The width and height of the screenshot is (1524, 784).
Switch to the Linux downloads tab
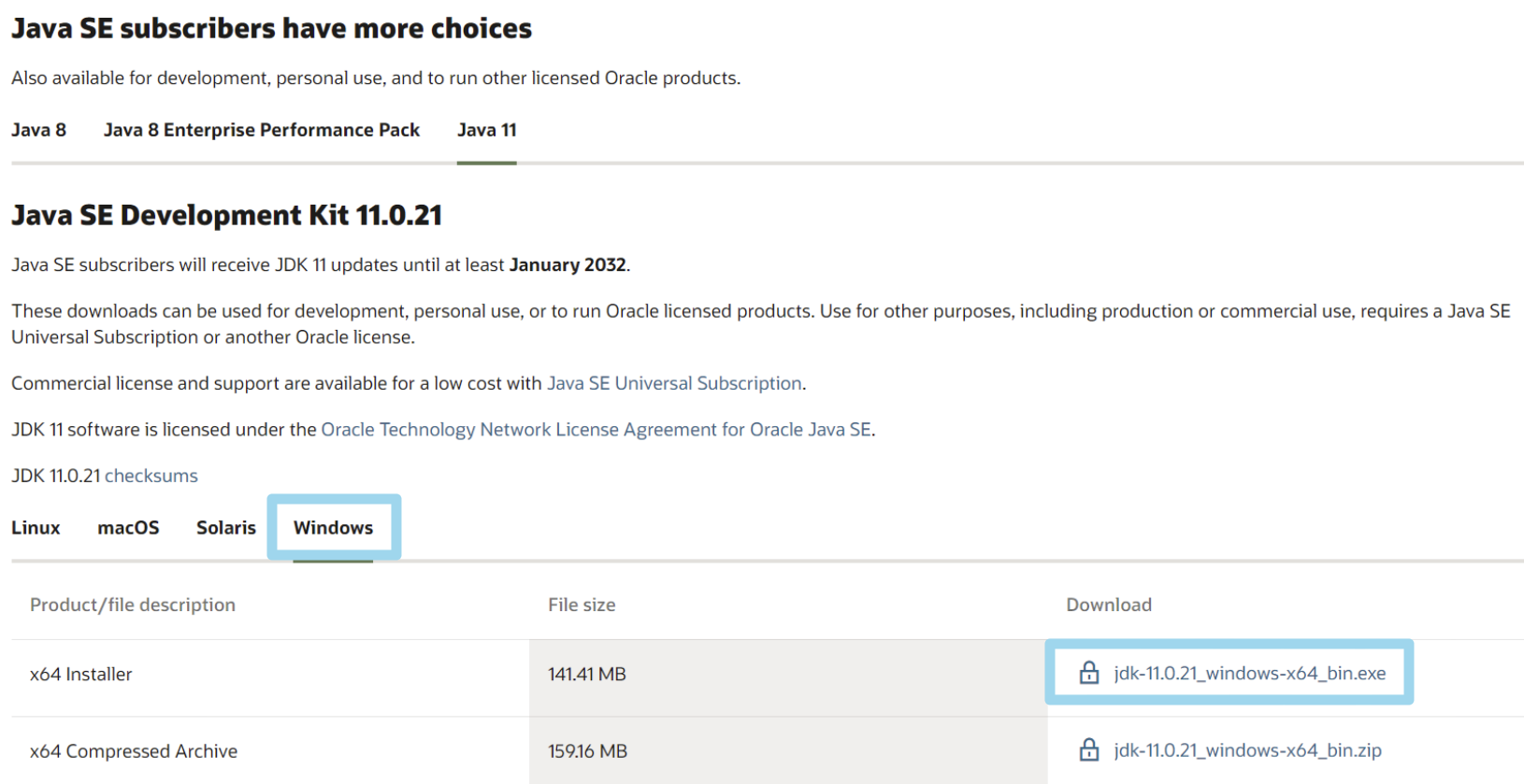[x=36, y=528]
